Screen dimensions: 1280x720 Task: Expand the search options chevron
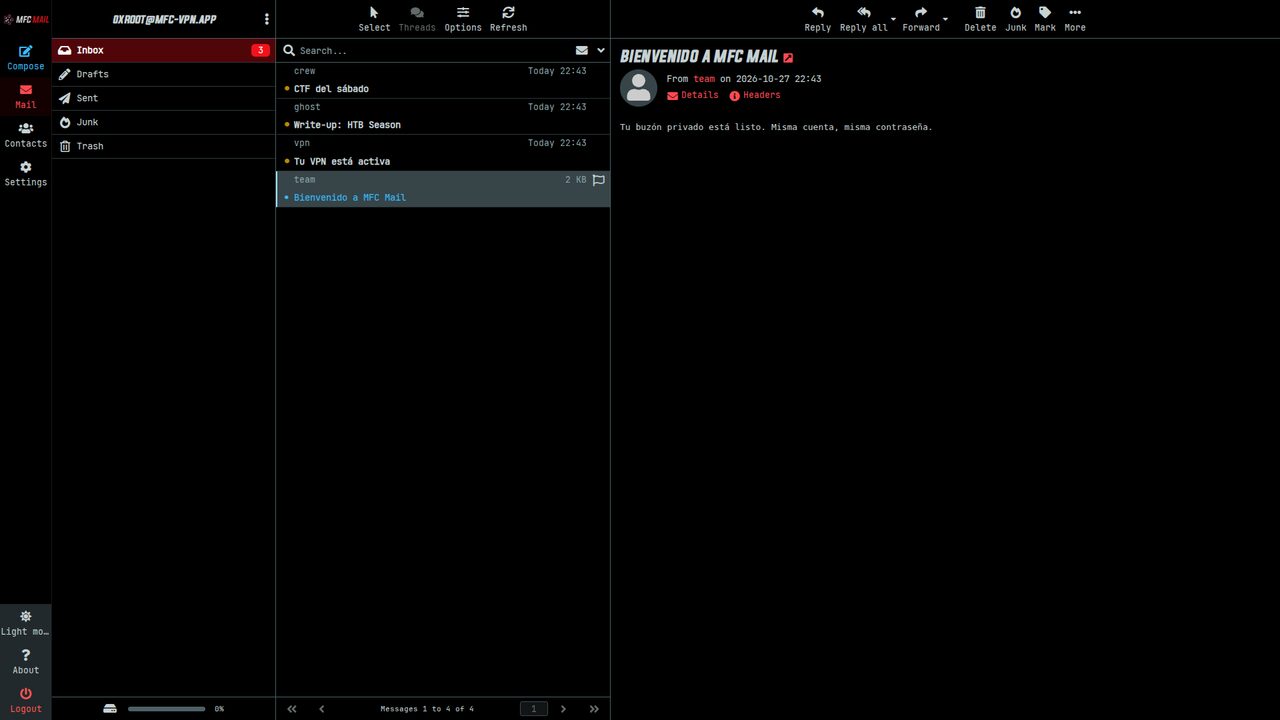(x=601, y=50)
